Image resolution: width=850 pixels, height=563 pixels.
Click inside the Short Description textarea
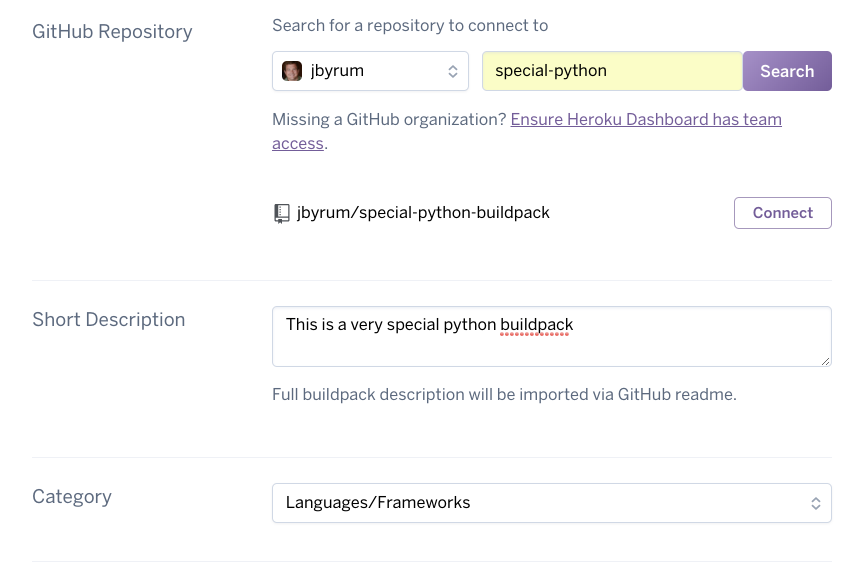551,336
